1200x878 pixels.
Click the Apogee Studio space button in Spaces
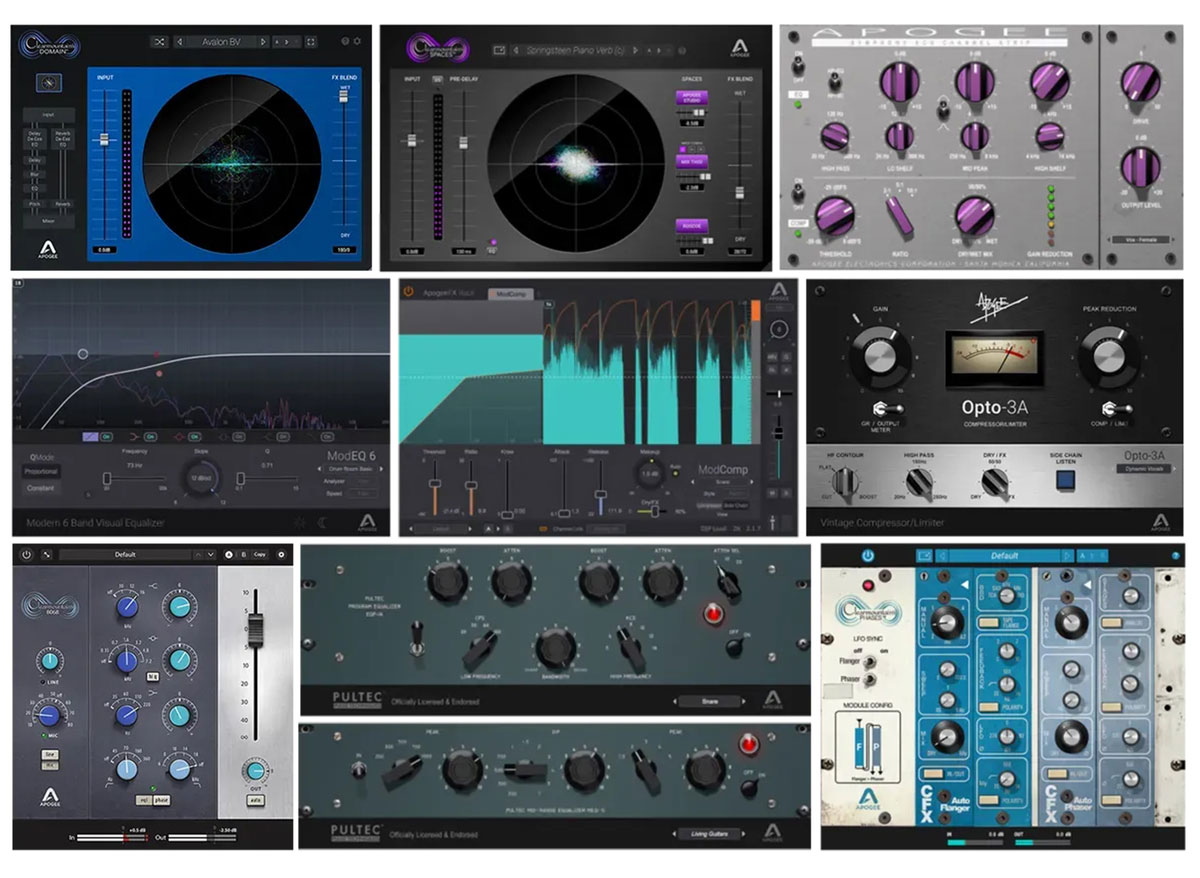[x=692, y=98]
